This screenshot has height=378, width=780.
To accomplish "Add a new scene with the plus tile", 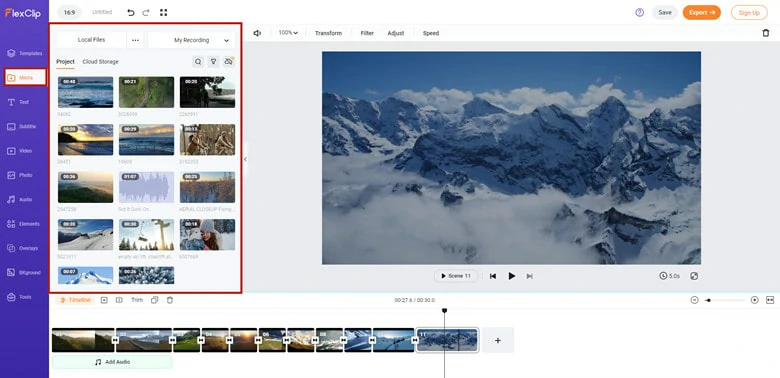I will coord(497,340).
